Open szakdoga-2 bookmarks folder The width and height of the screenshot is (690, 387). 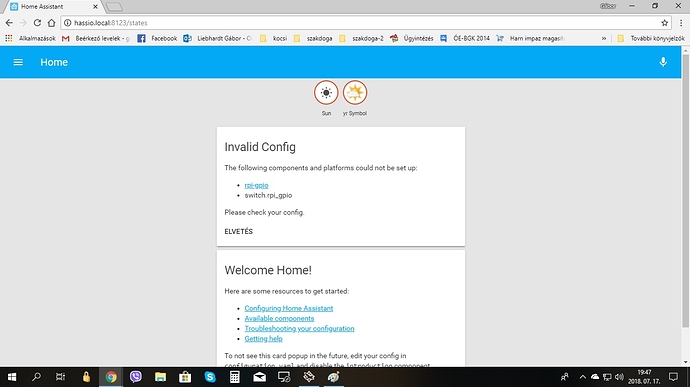[x=361, y=38]
